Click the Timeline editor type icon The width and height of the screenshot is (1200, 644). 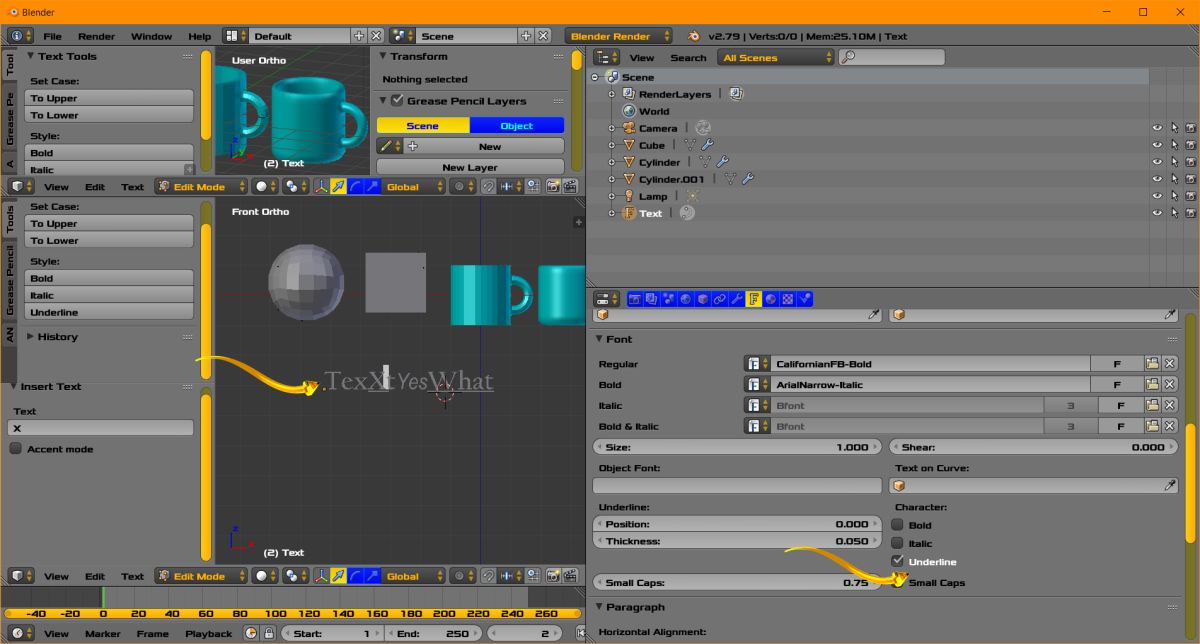21,633
